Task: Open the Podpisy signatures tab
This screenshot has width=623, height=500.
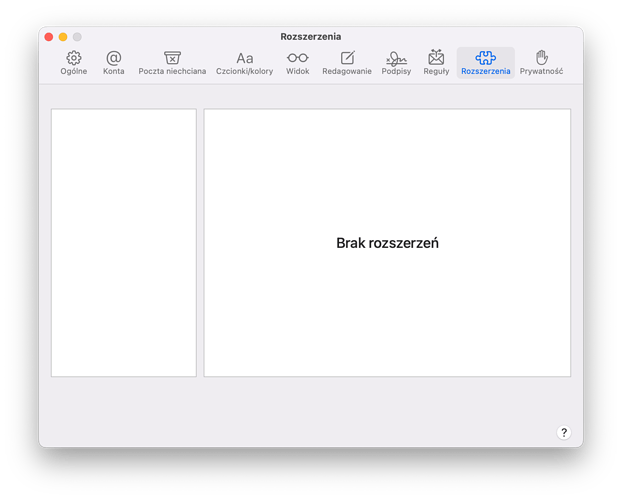Action: click(396, 63)
